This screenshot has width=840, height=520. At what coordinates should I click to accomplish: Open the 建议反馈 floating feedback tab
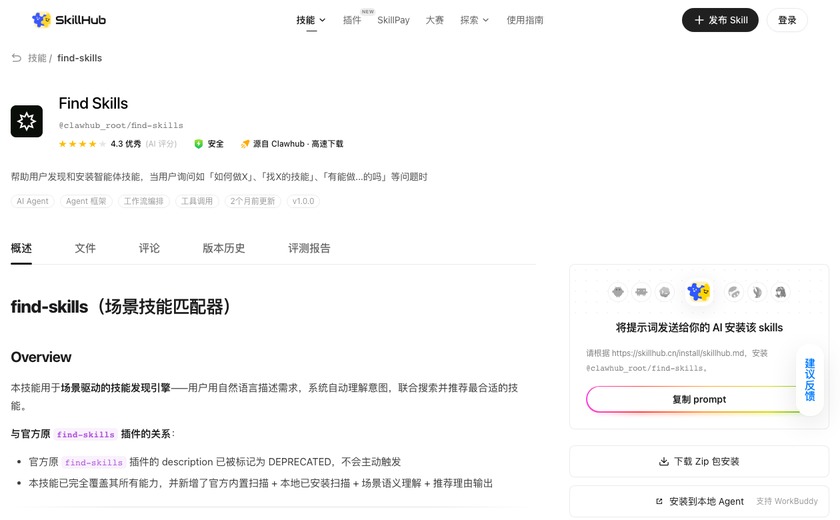coord(809,380)
